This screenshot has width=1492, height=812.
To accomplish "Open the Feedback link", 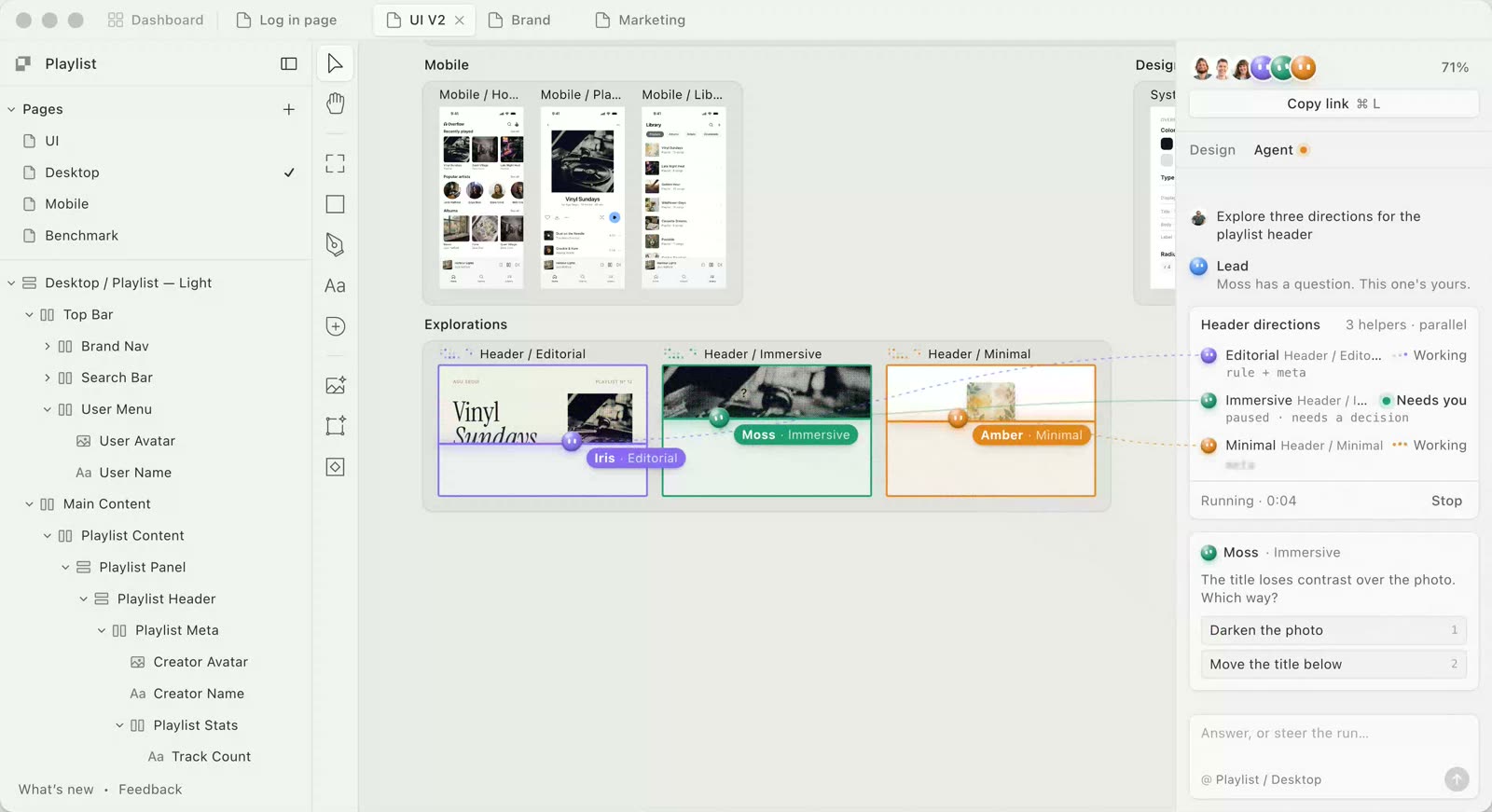I will pyautogui.click(x=150, y=790).
